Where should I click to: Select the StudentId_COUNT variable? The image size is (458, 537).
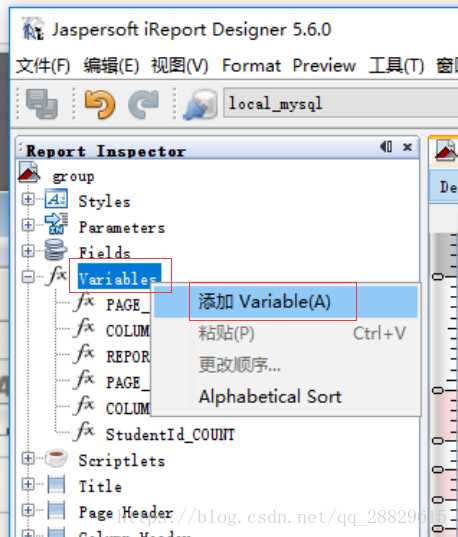coord(170,435)
